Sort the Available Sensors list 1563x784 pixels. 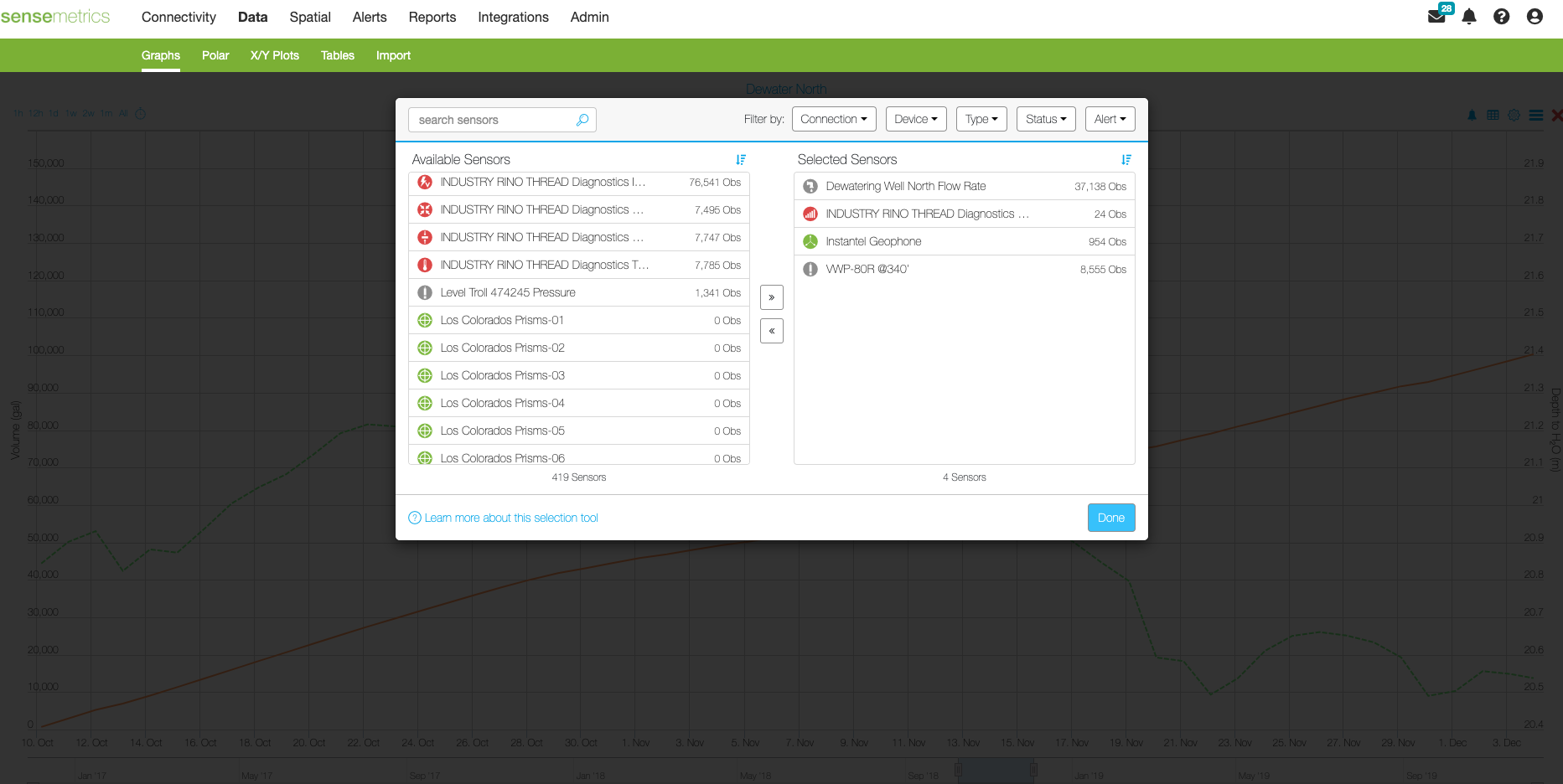[741, 159]
